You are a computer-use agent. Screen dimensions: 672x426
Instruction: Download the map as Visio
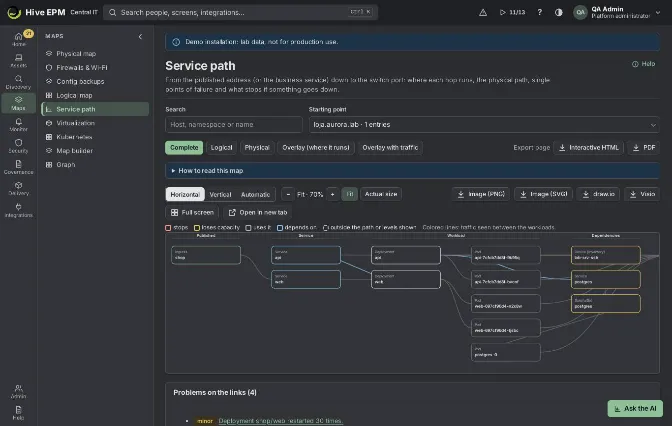click(x=642, y=194)
